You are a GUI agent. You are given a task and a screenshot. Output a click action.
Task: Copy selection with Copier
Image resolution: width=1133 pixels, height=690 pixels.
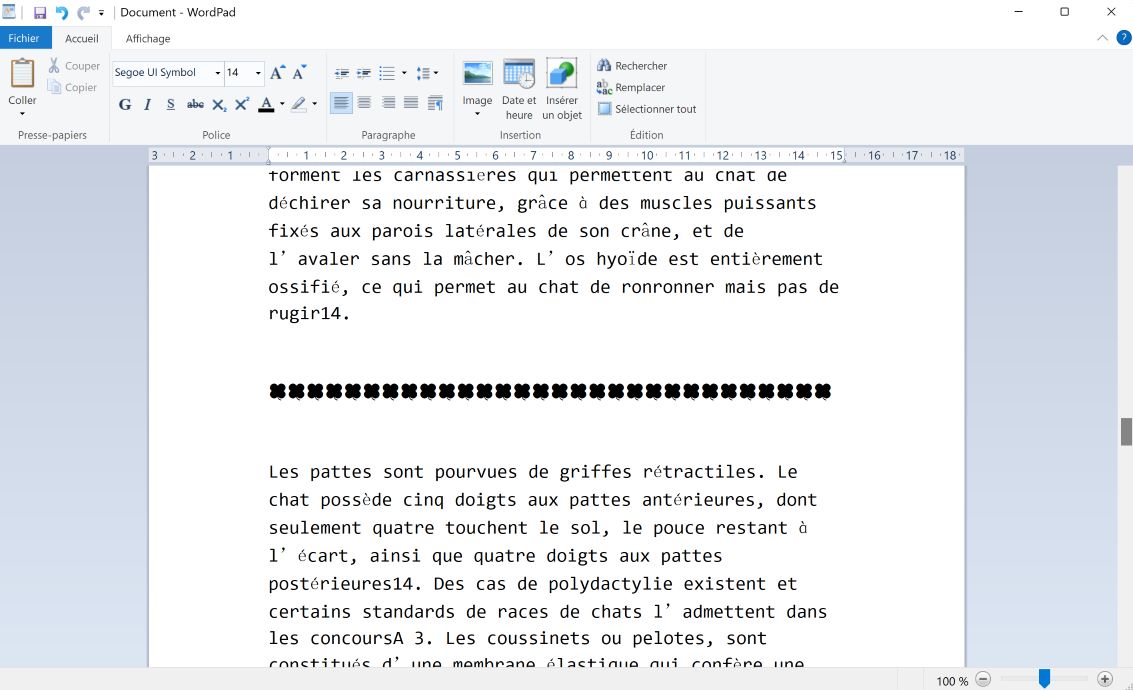click(x=72, y=87)
